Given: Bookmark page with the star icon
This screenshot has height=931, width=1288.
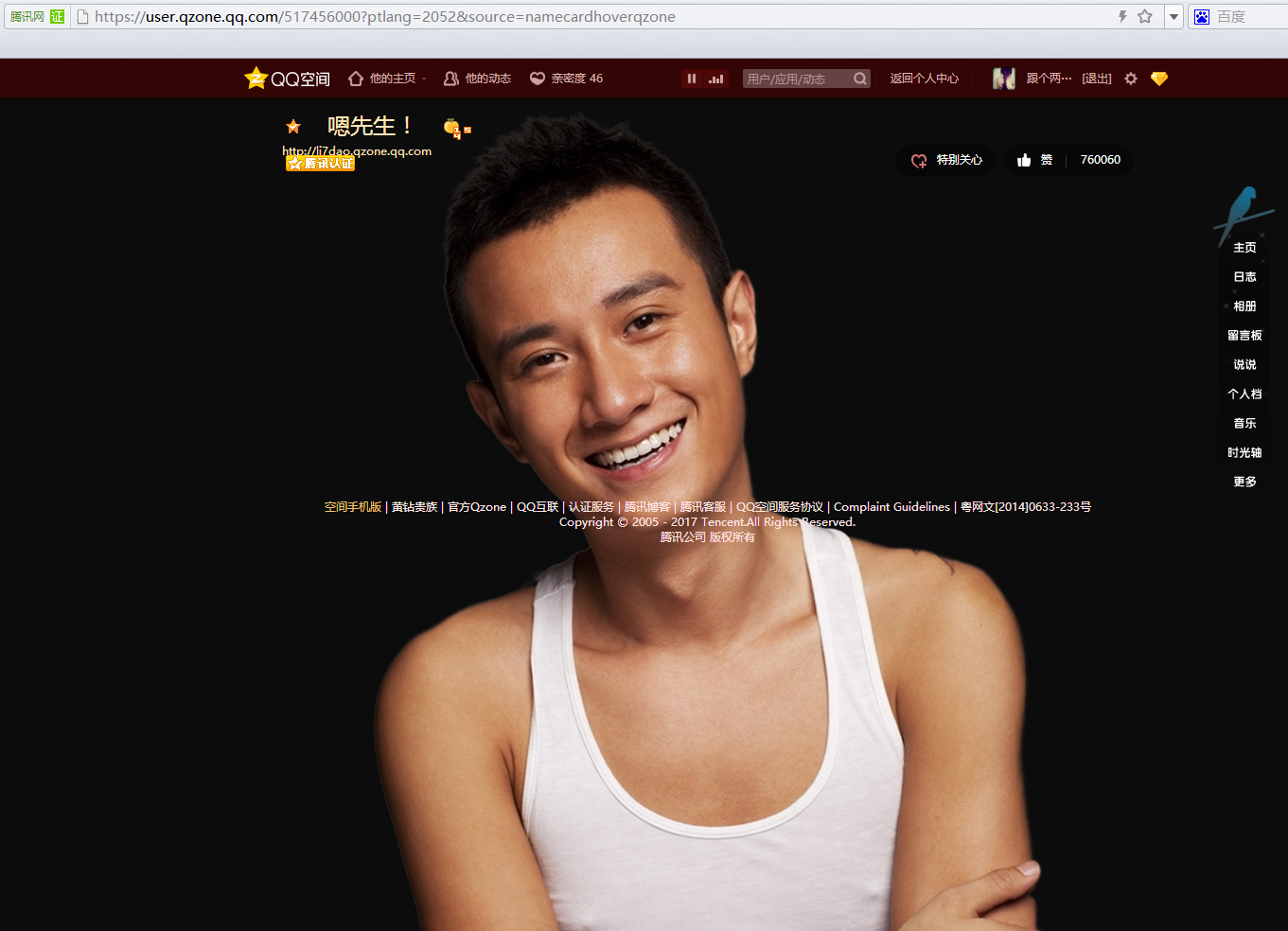Looking at the screenshot, I should (1145, 16).
